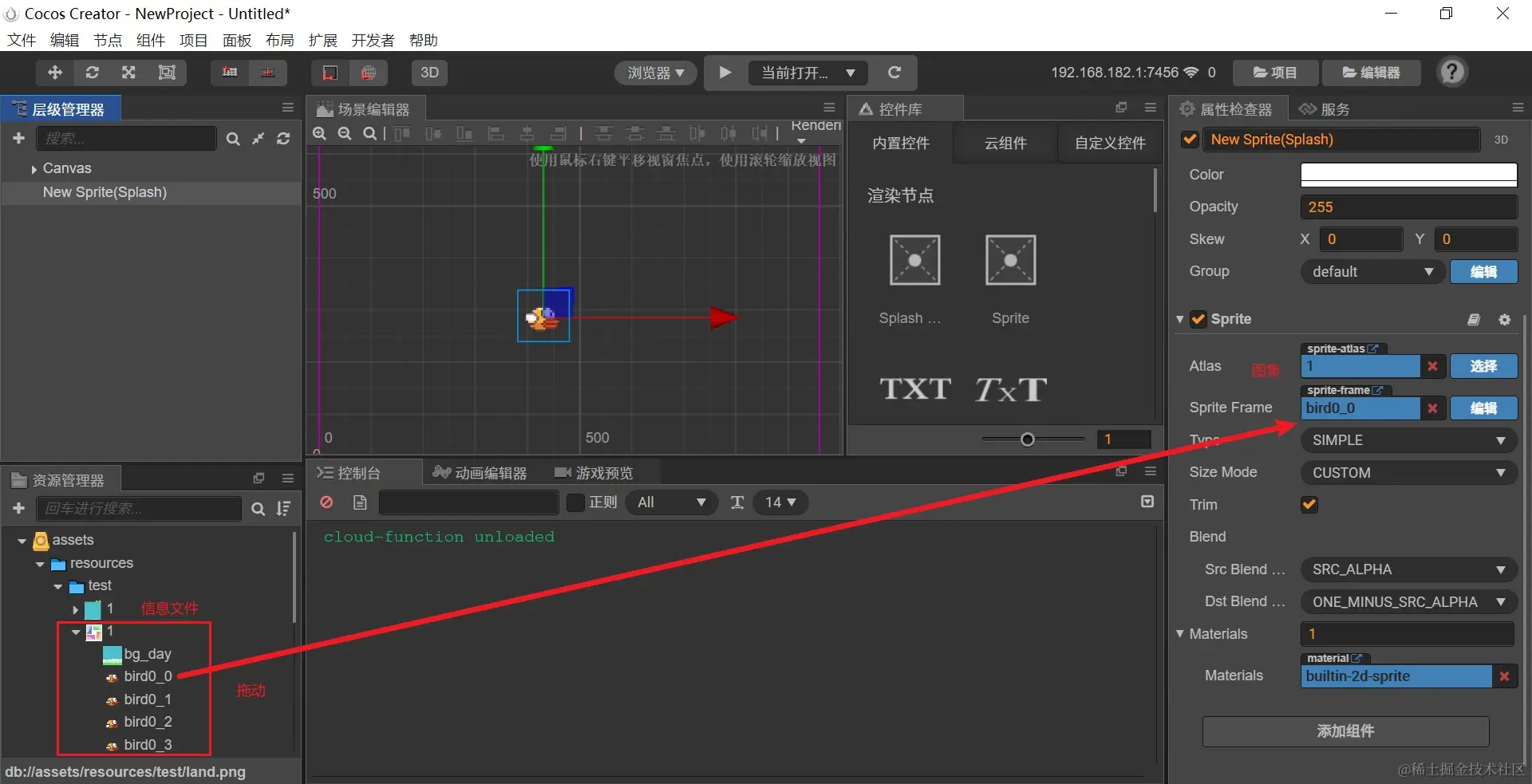Open the 项目 folder button
This screenshot has height=784, width=1532.
tap(1275, 73)
